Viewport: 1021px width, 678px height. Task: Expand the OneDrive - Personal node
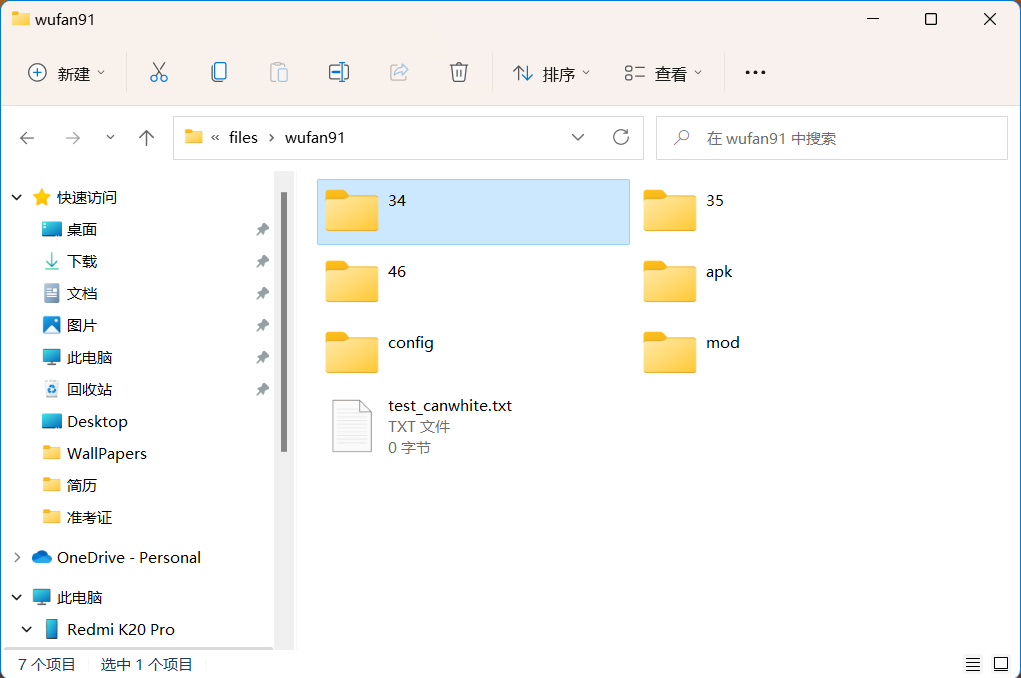tap(17, 558)
